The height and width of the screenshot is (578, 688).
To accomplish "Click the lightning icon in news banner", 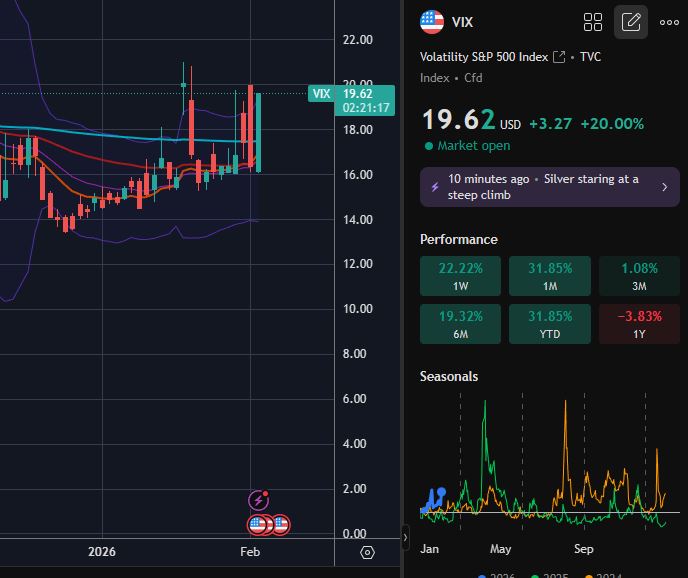I will 435,187.
